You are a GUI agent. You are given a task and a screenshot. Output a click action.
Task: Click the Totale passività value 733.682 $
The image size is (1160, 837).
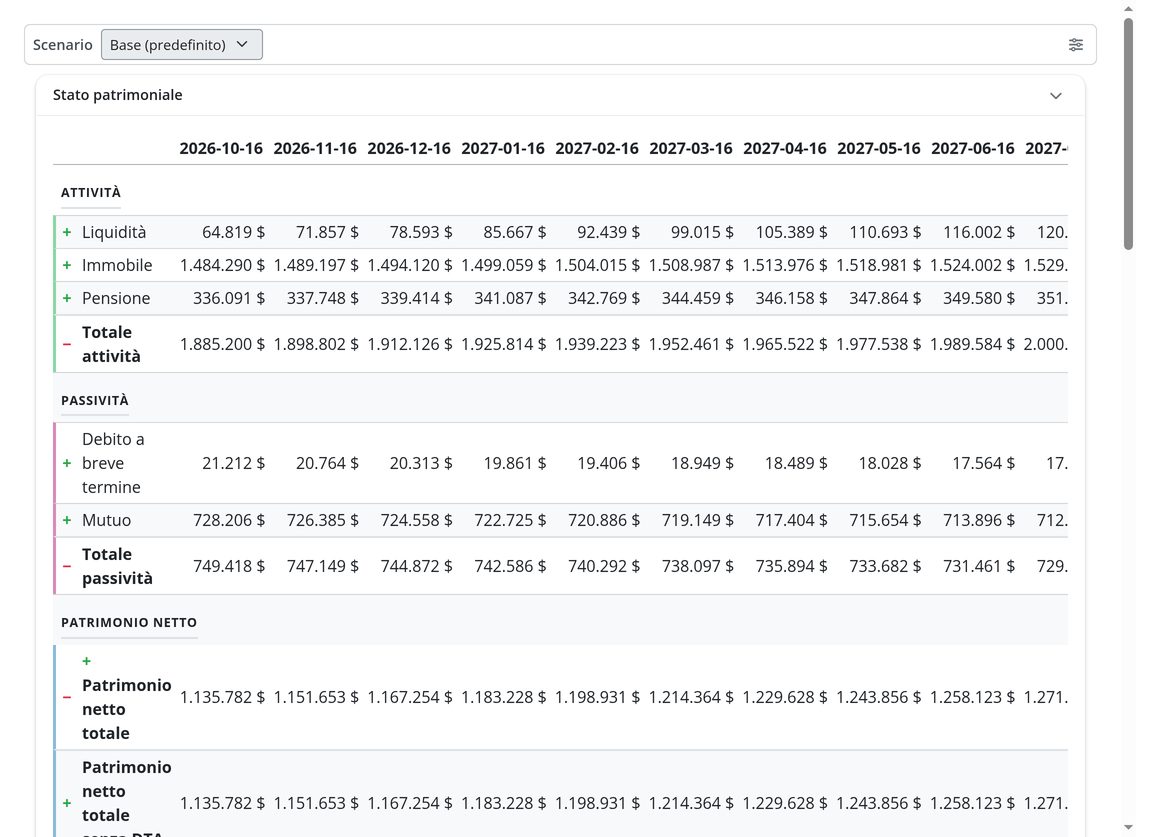coord(885,566)
